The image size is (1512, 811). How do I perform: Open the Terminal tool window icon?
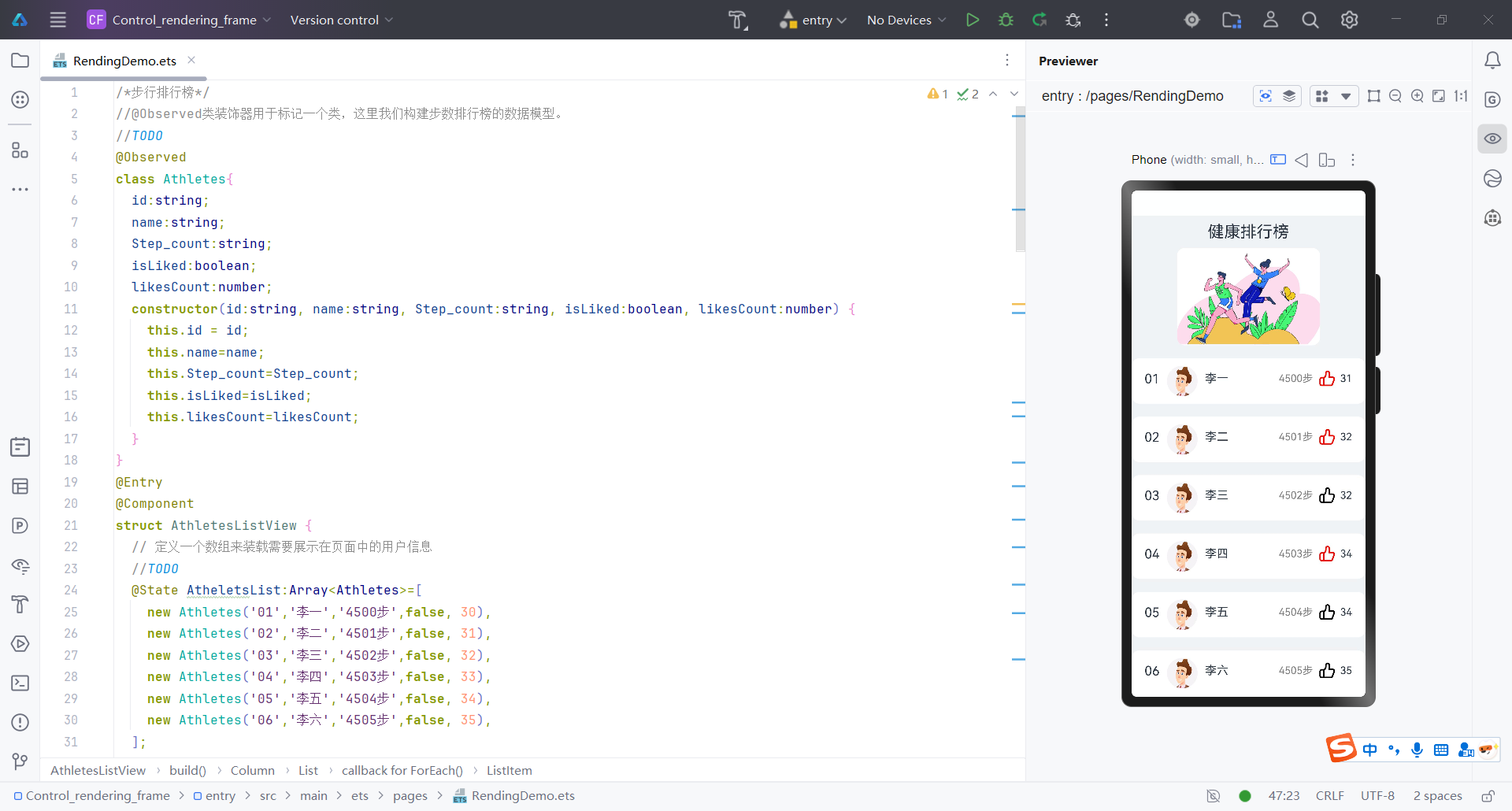pyautogui.click(x=20, y=683)
